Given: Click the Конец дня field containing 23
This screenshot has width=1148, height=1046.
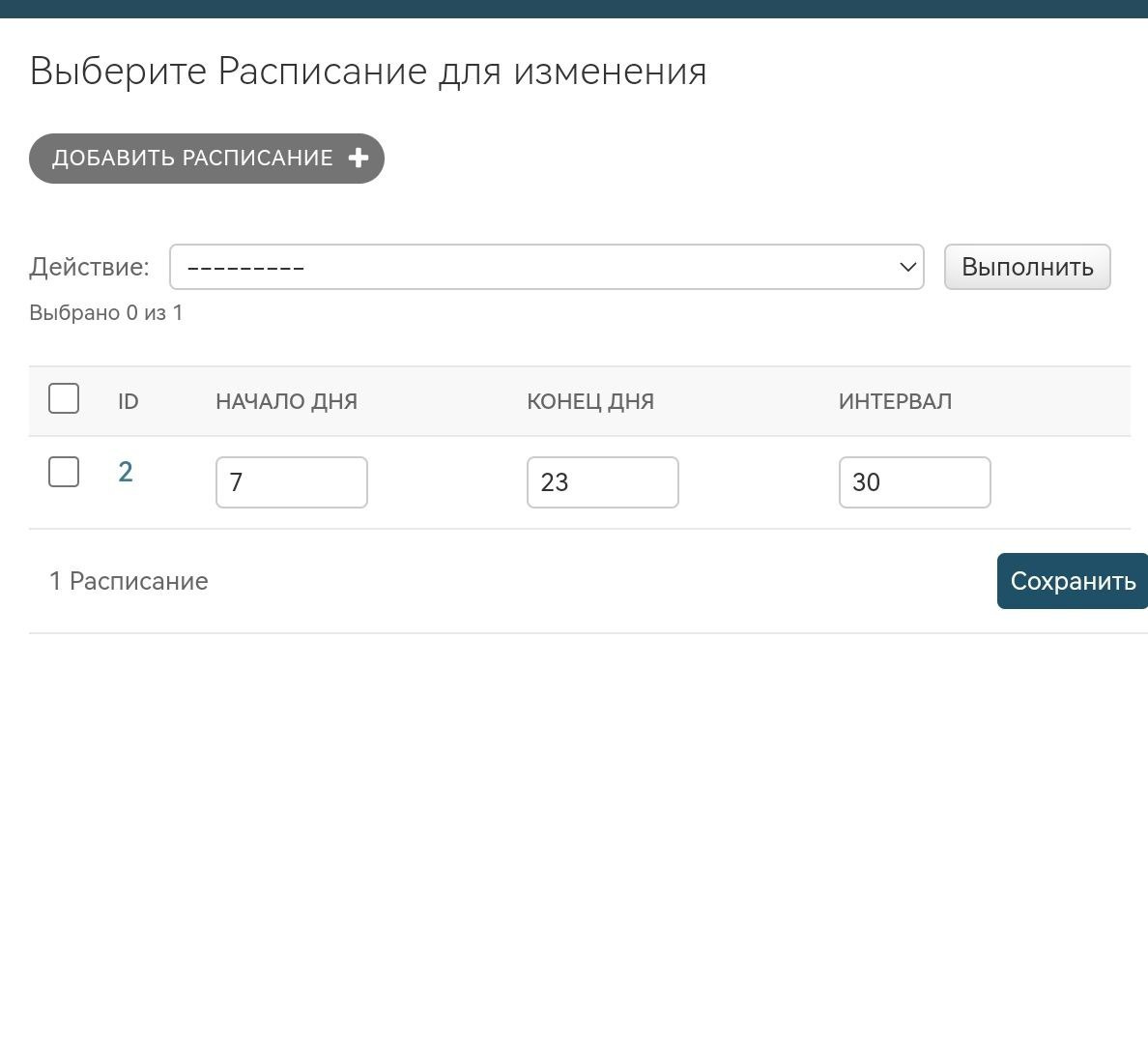Looking at the screenshot, I should (x=602, y=482).
